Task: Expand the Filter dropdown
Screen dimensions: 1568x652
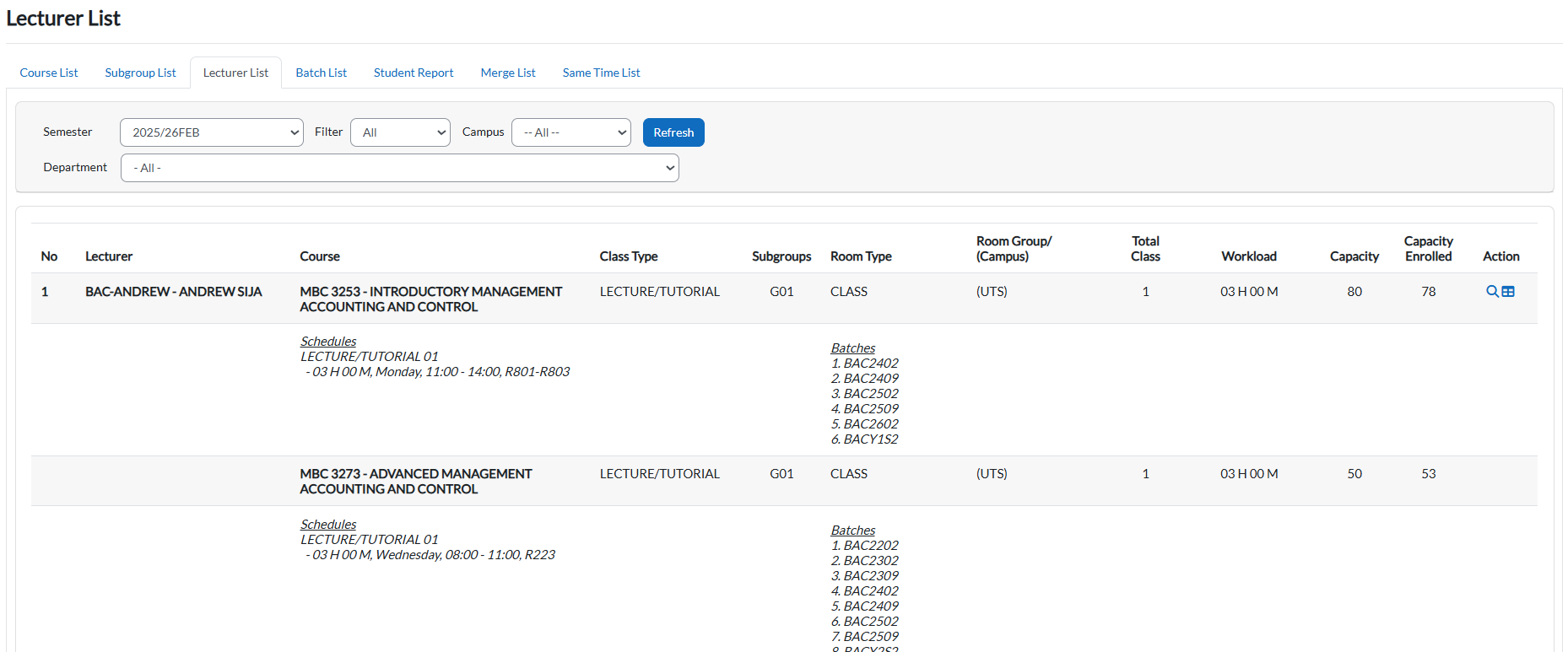Action: (400, 132)
